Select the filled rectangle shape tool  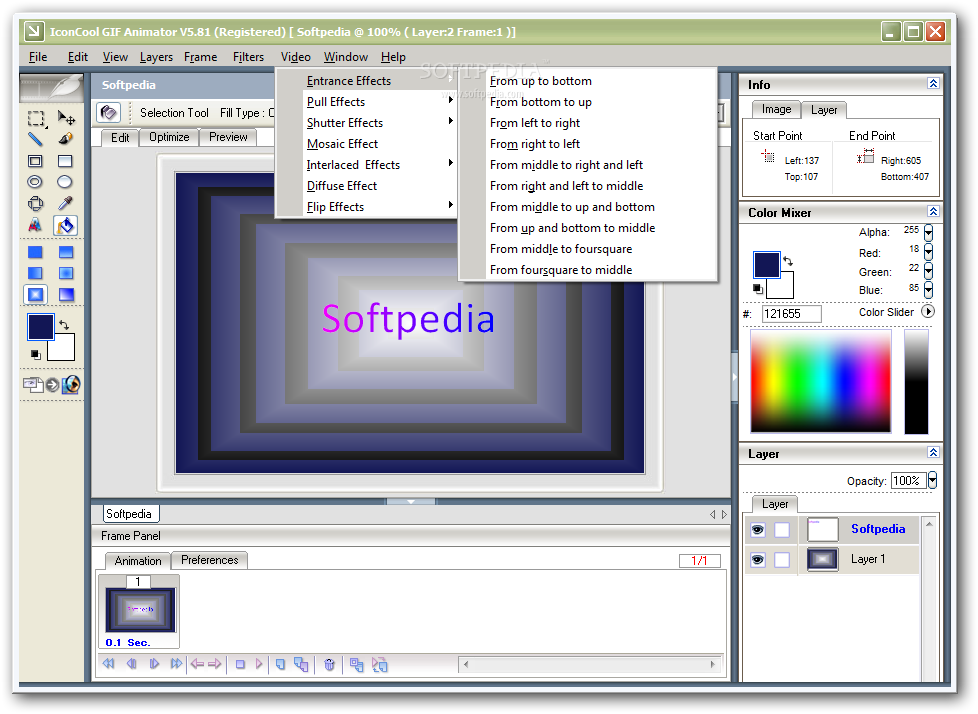pyautogui.click(x=66, y=161)
